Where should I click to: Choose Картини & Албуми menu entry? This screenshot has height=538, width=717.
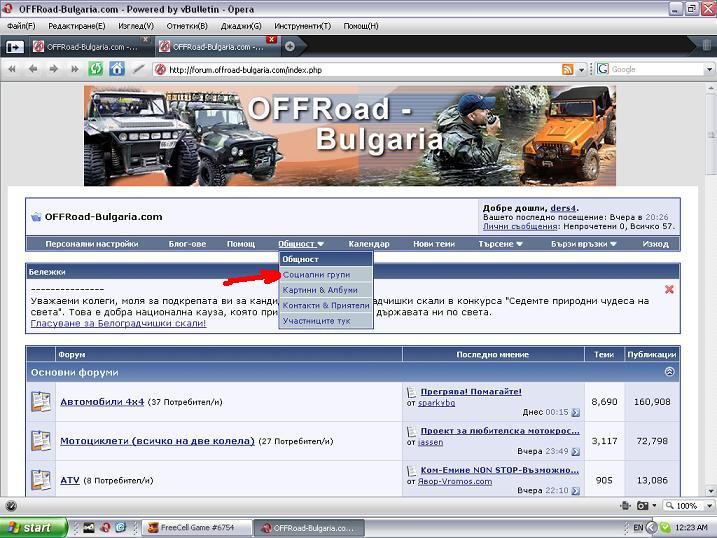point(320,290)
